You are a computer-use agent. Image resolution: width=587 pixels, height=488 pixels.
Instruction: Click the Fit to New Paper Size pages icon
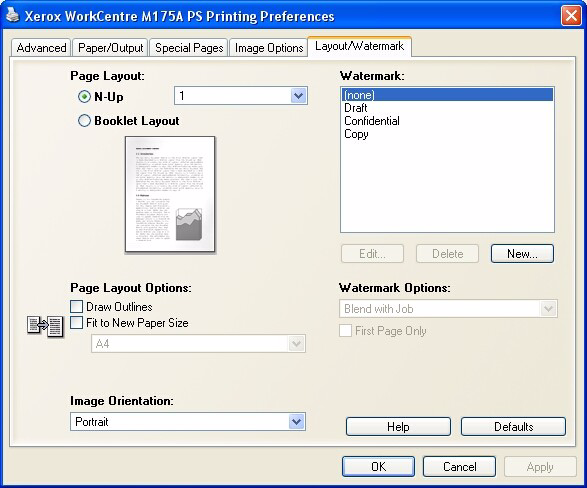coord(45,326)
